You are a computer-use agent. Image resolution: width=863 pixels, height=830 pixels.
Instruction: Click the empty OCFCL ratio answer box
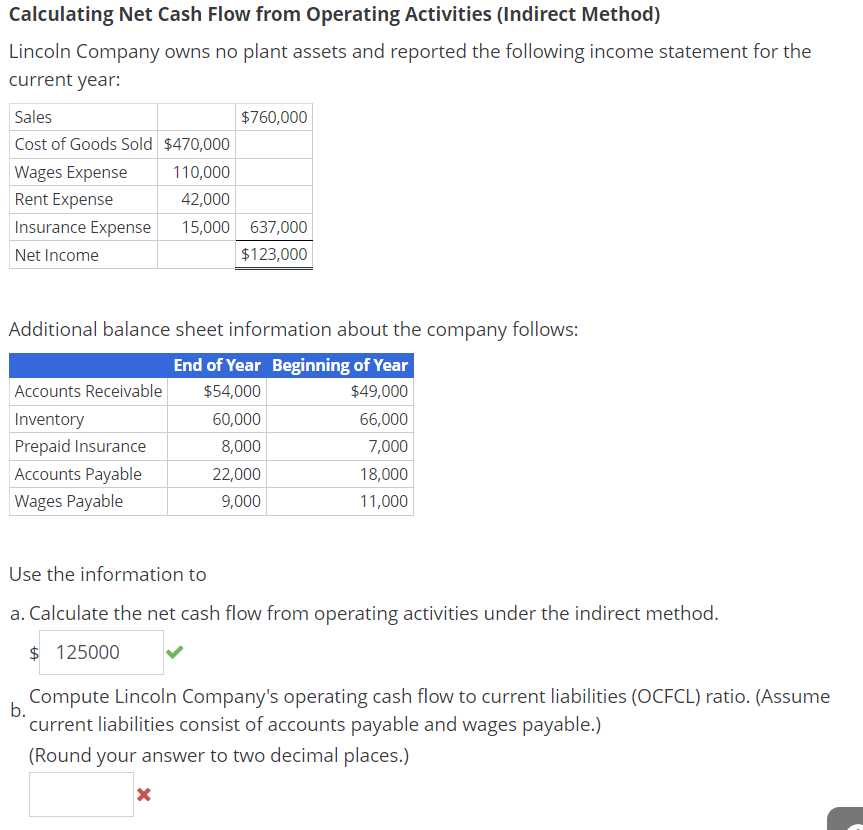click(x=81, y=794)
